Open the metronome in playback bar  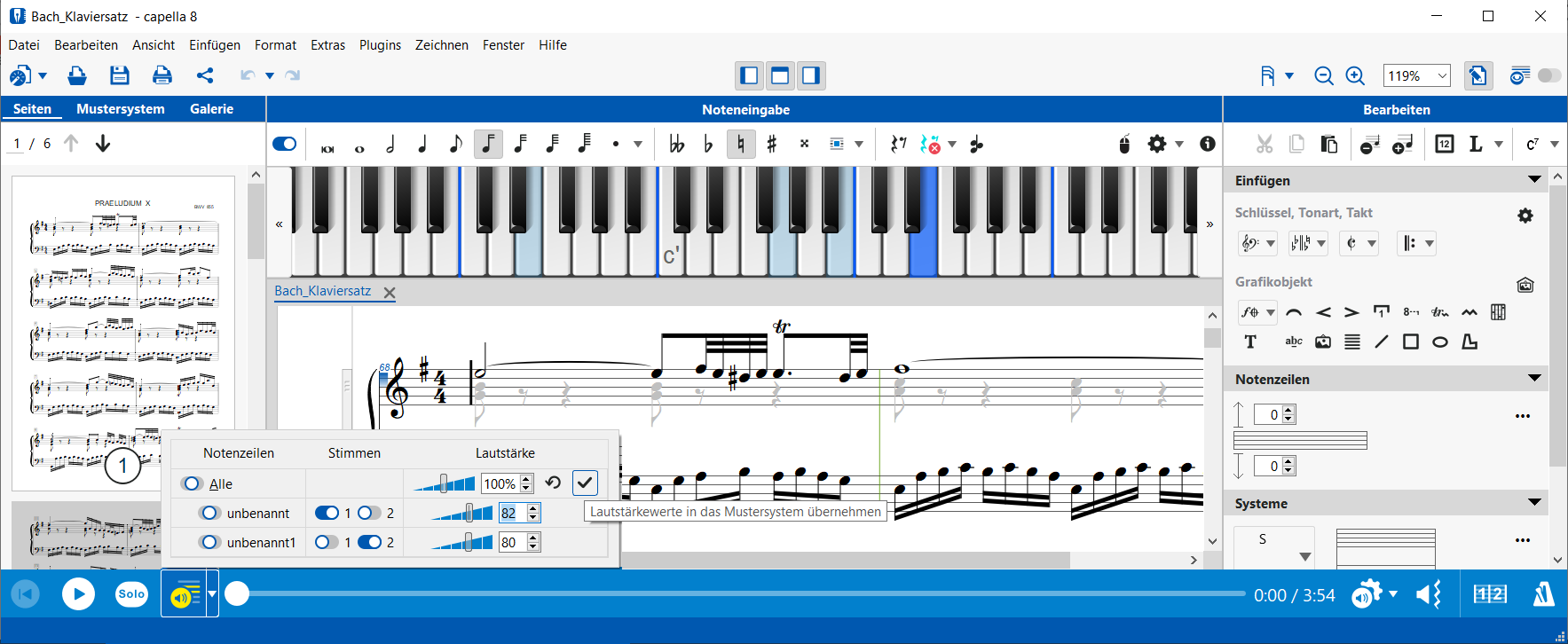point(1543,593)
